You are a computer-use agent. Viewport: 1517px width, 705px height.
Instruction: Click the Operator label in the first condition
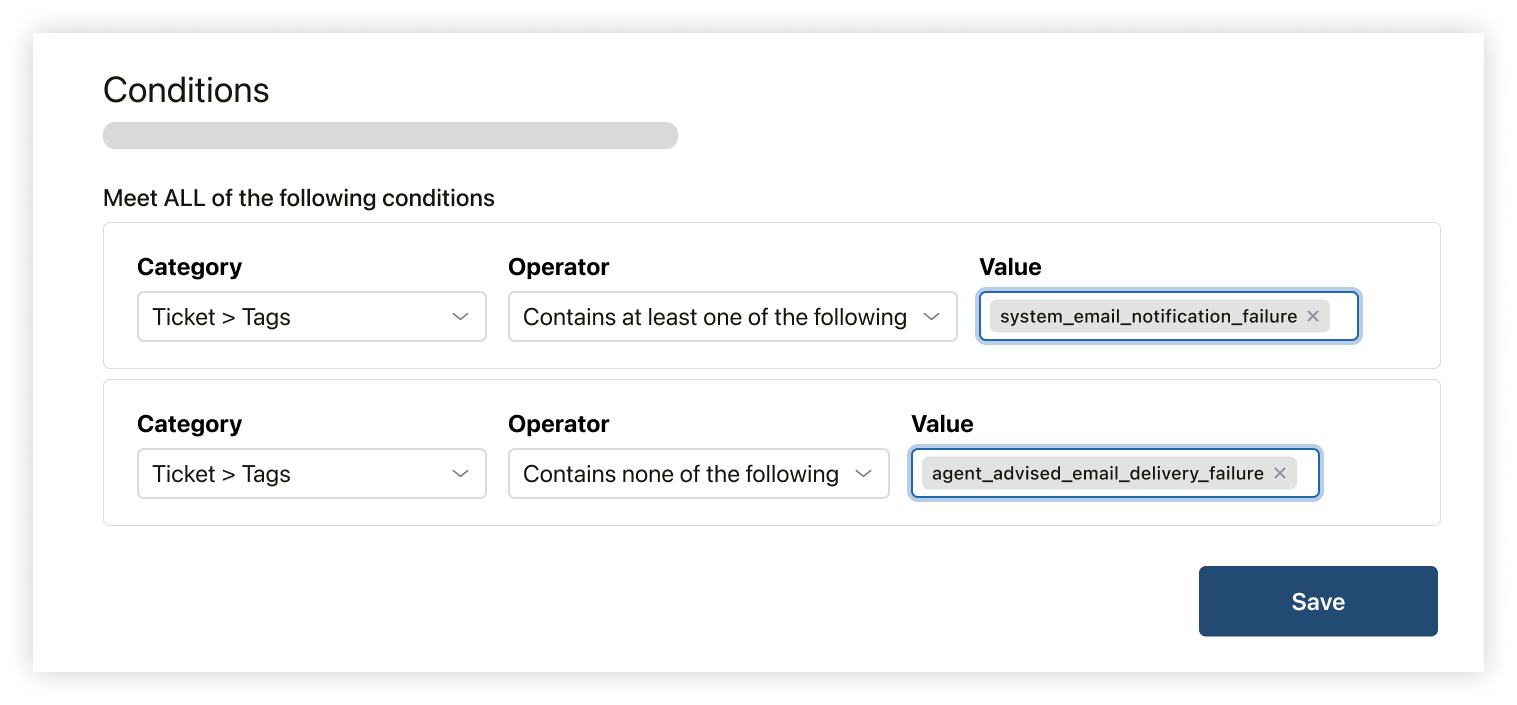click(x=558, y=267)
